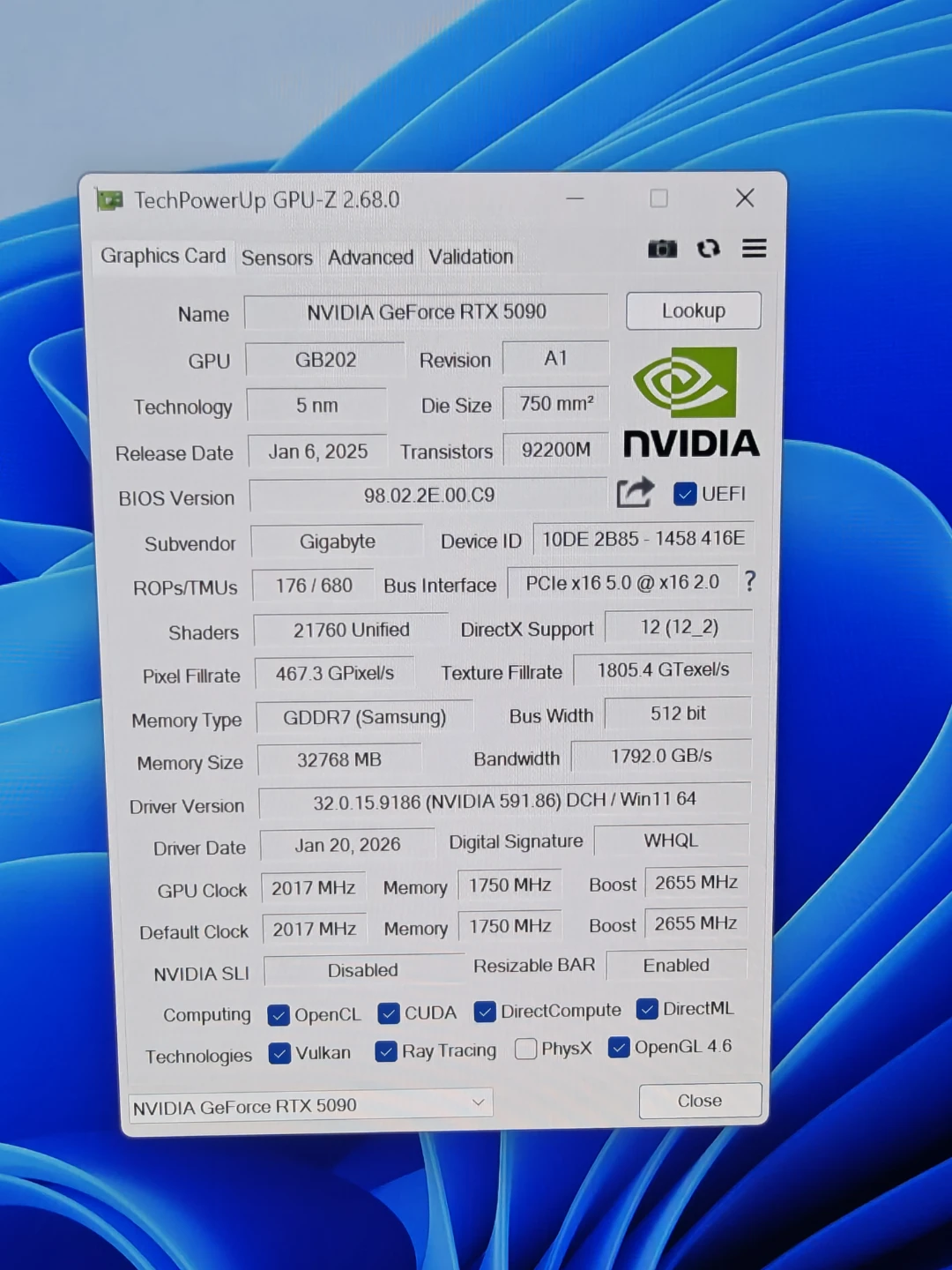Click the Name field showing RTX 5090

coord(427,312)
